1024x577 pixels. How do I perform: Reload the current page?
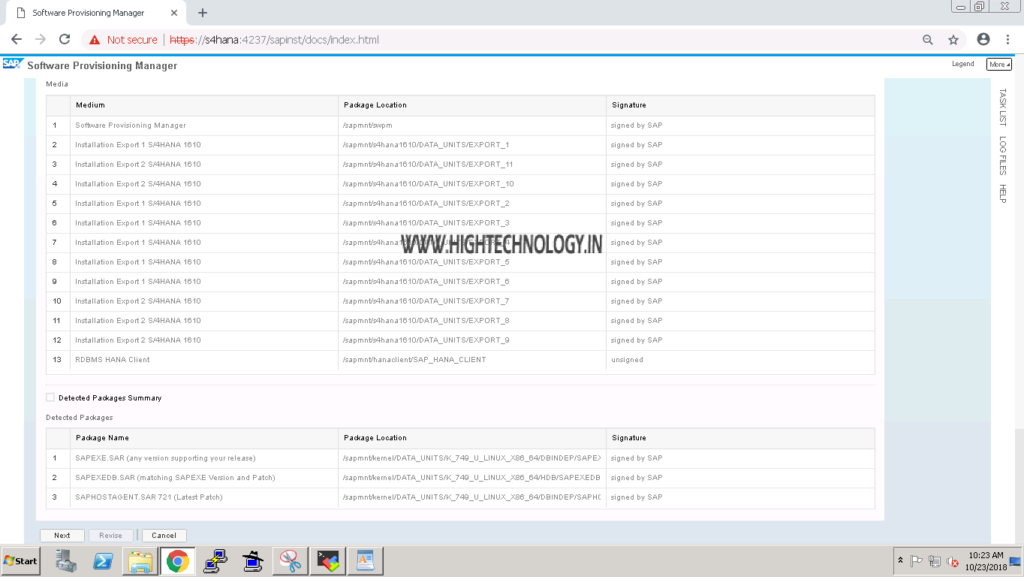65,40
